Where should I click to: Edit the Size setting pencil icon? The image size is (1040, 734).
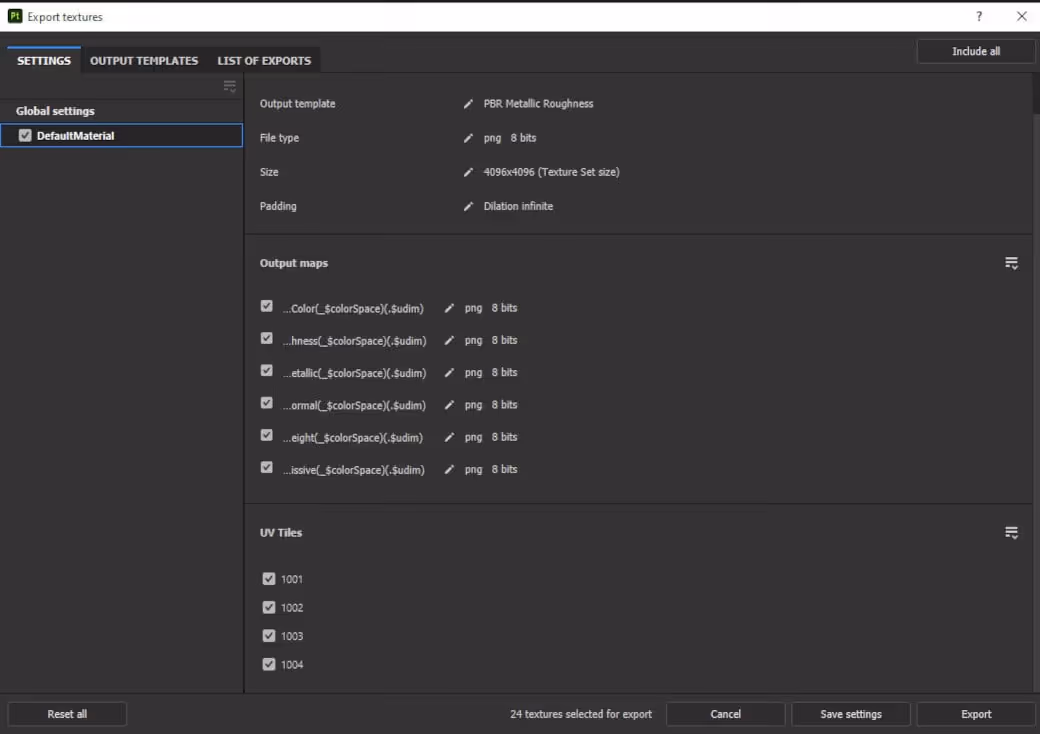pyautogui.click(x=468, y=171)
